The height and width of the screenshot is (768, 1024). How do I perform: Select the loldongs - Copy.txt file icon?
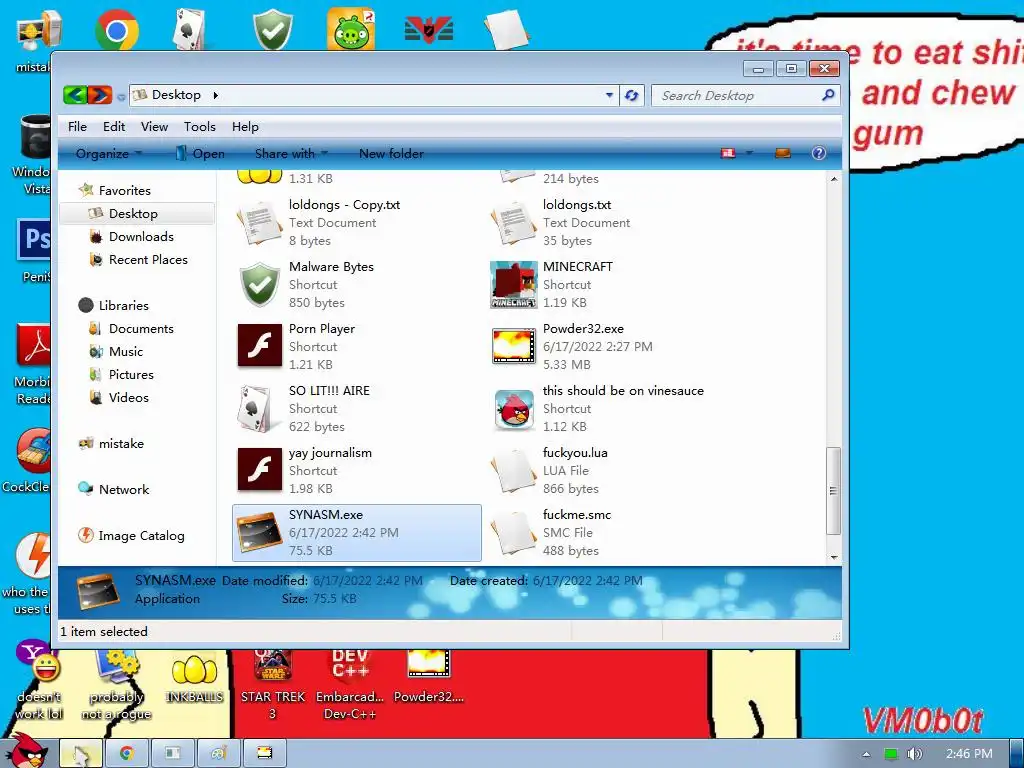pos(259,223)
